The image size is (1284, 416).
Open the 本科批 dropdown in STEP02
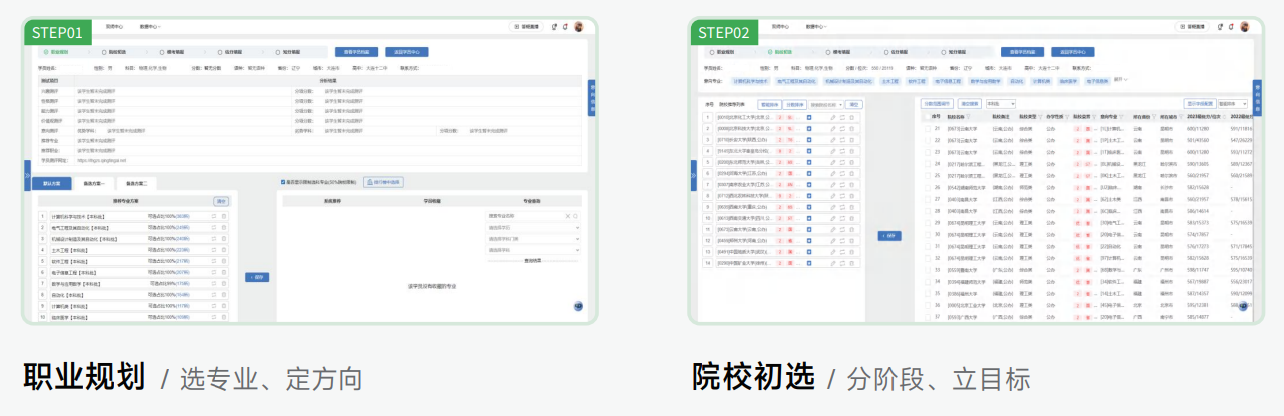point(1000,103)
